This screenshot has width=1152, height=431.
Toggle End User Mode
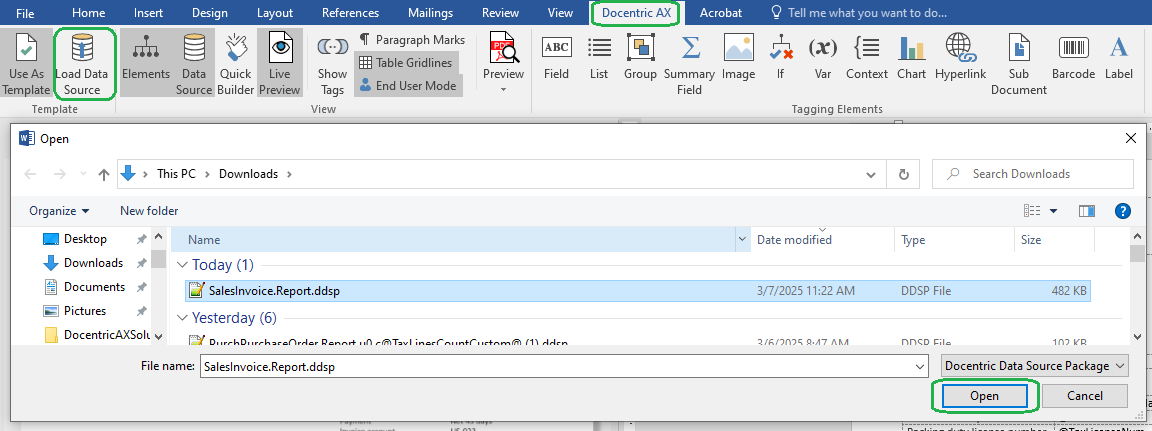pyautogui.click(x=408, y=85)
